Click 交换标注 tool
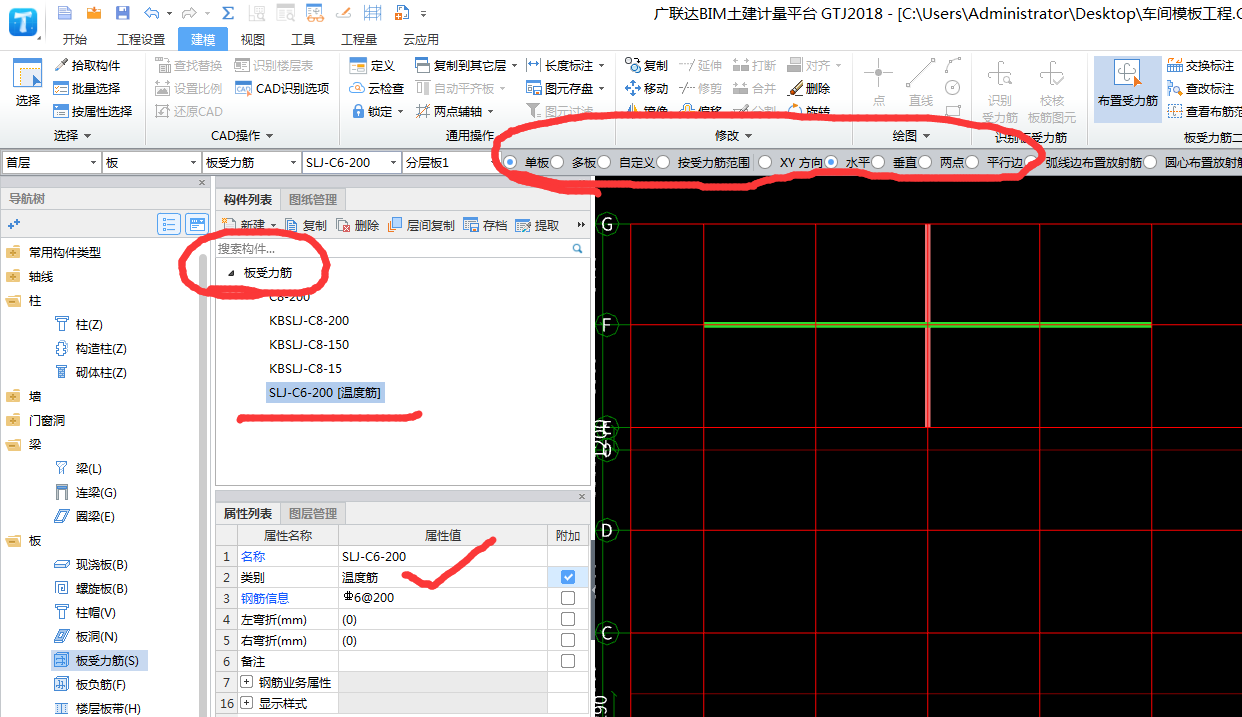Viewport: 1242px width, 717px height. coord(1200,65)
